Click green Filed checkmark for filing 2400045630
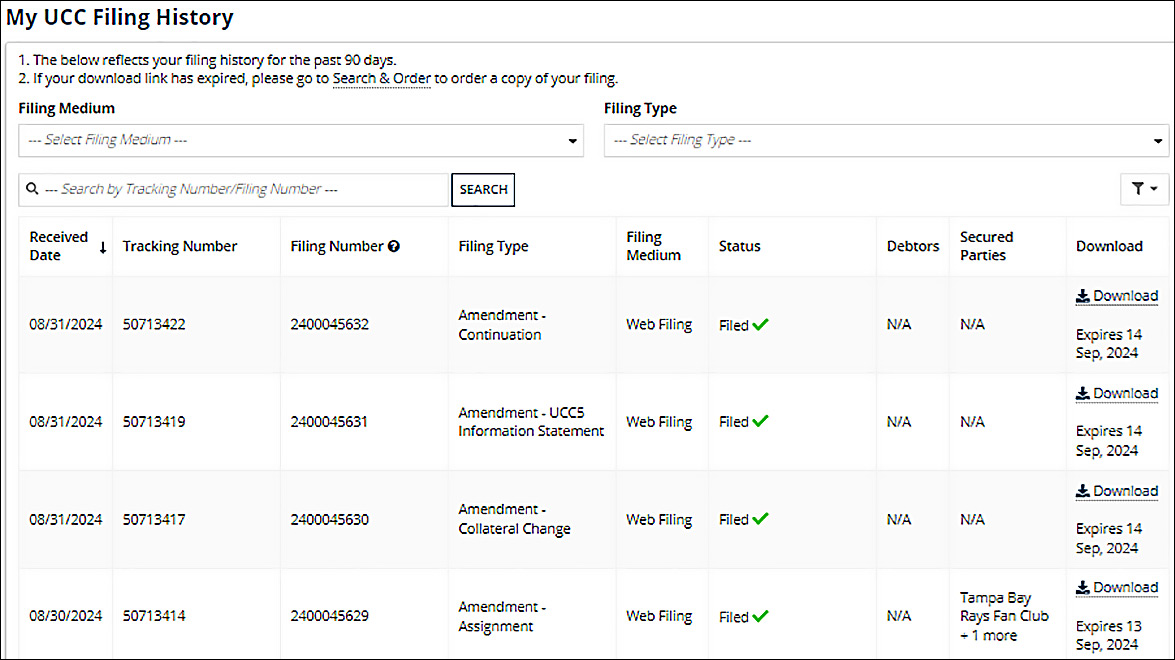Viewport: 1175px width, 660px height. click(x=761, y=519)
